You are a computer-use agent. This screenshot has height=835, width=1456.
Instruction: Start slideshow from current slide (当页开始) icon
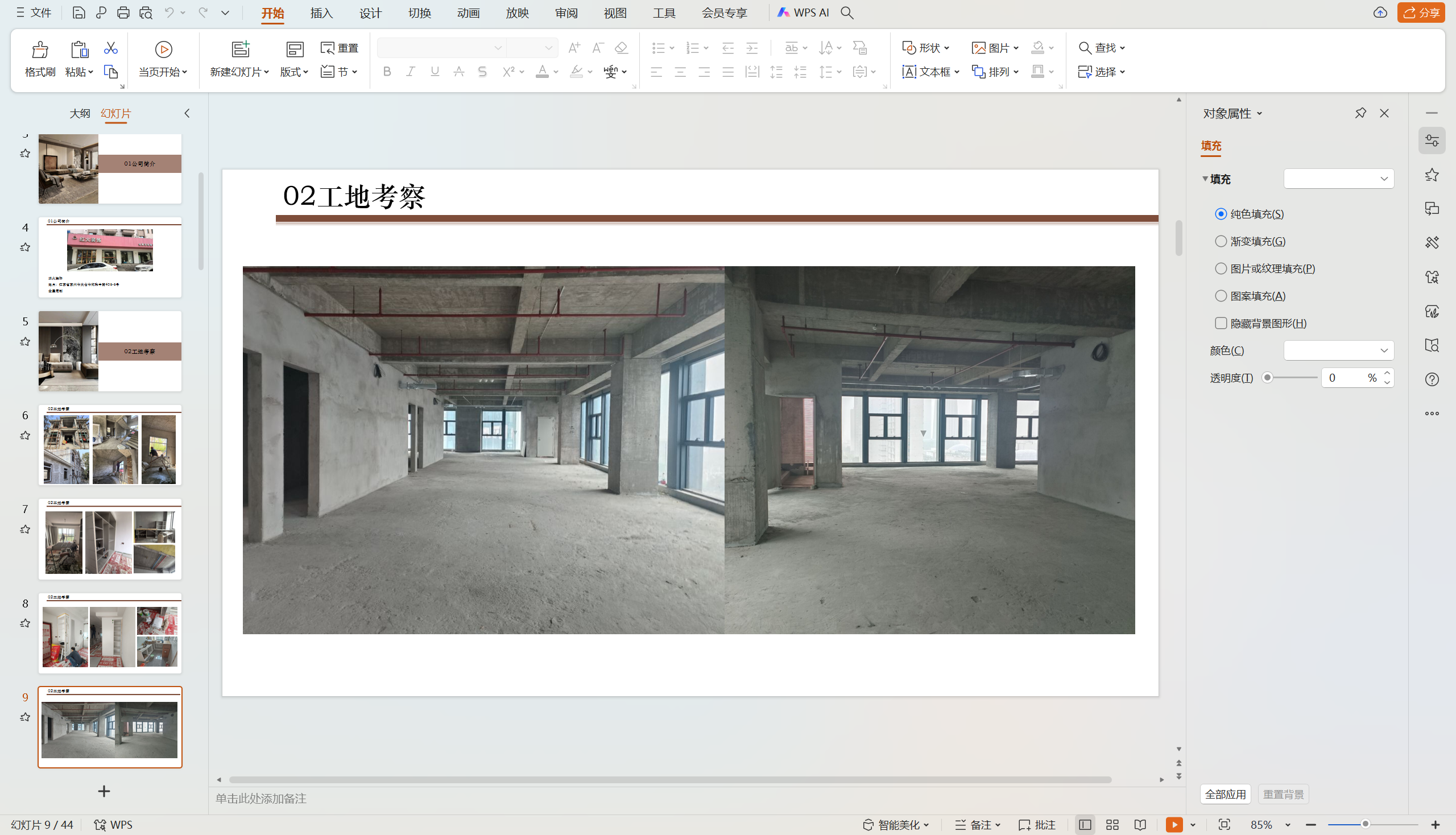point(163,50)
